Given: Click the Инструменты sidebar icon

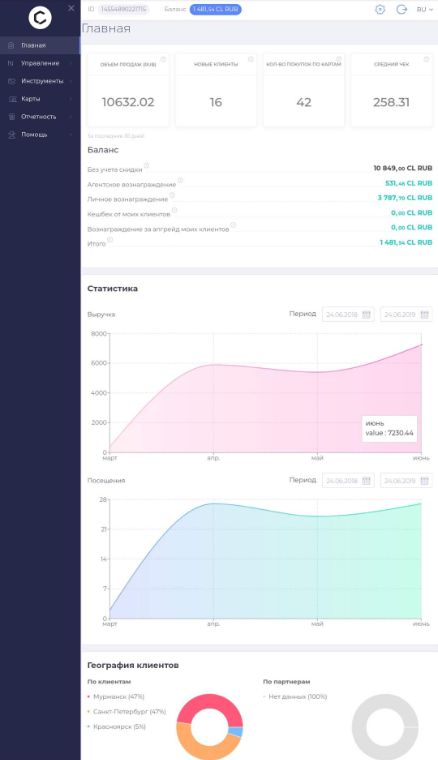Looking at the screenshot, I should (12, 81).
